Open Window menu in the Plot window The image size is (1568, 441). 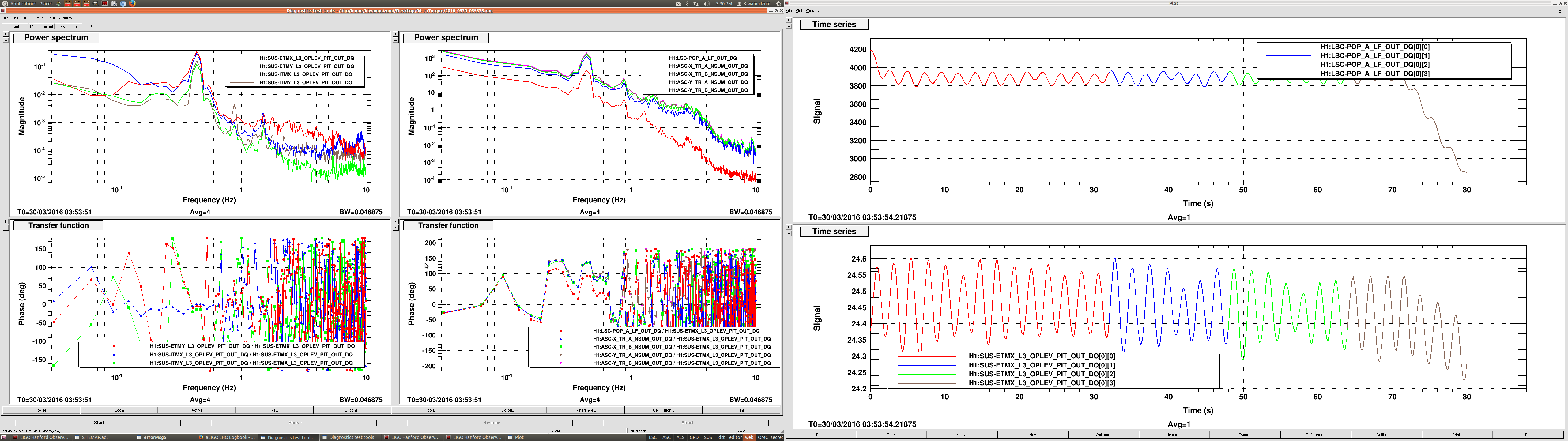812,10
